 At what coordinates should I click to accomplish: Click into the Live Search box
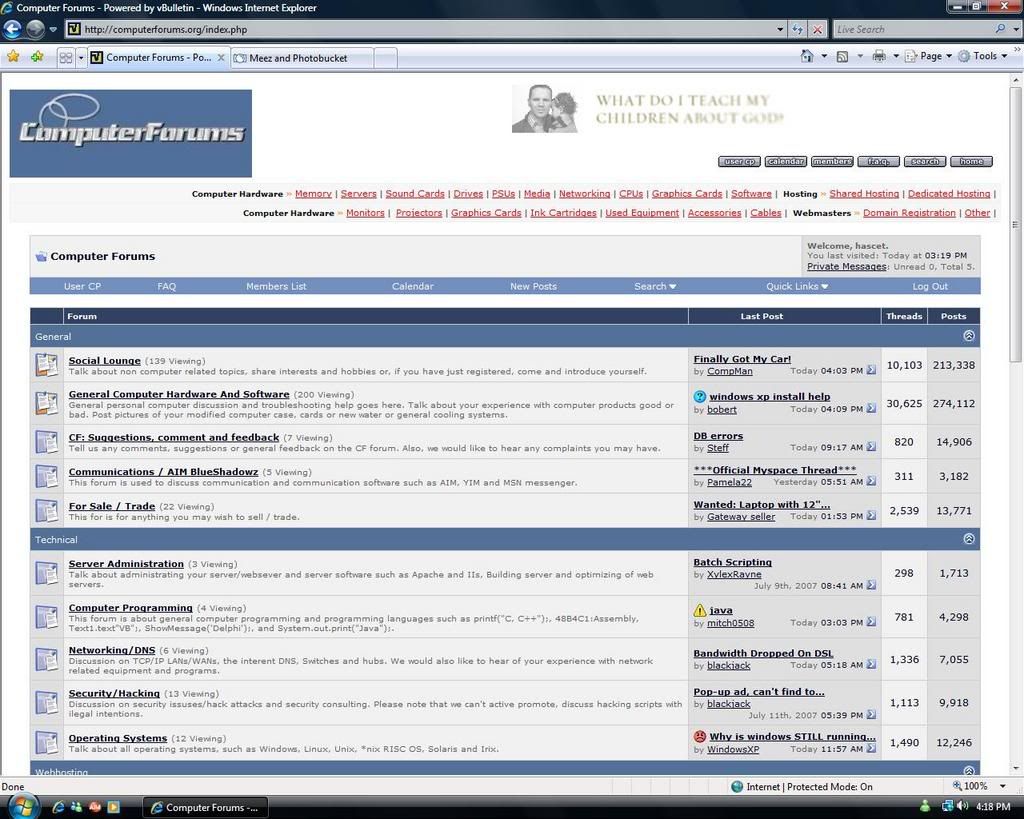click(x=912, y=29)
